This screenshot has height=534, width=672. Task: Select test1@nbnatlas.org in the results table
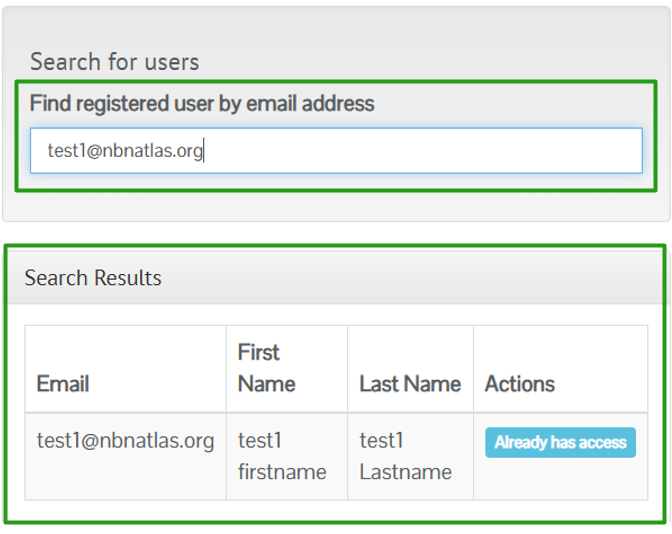point(125,441)
